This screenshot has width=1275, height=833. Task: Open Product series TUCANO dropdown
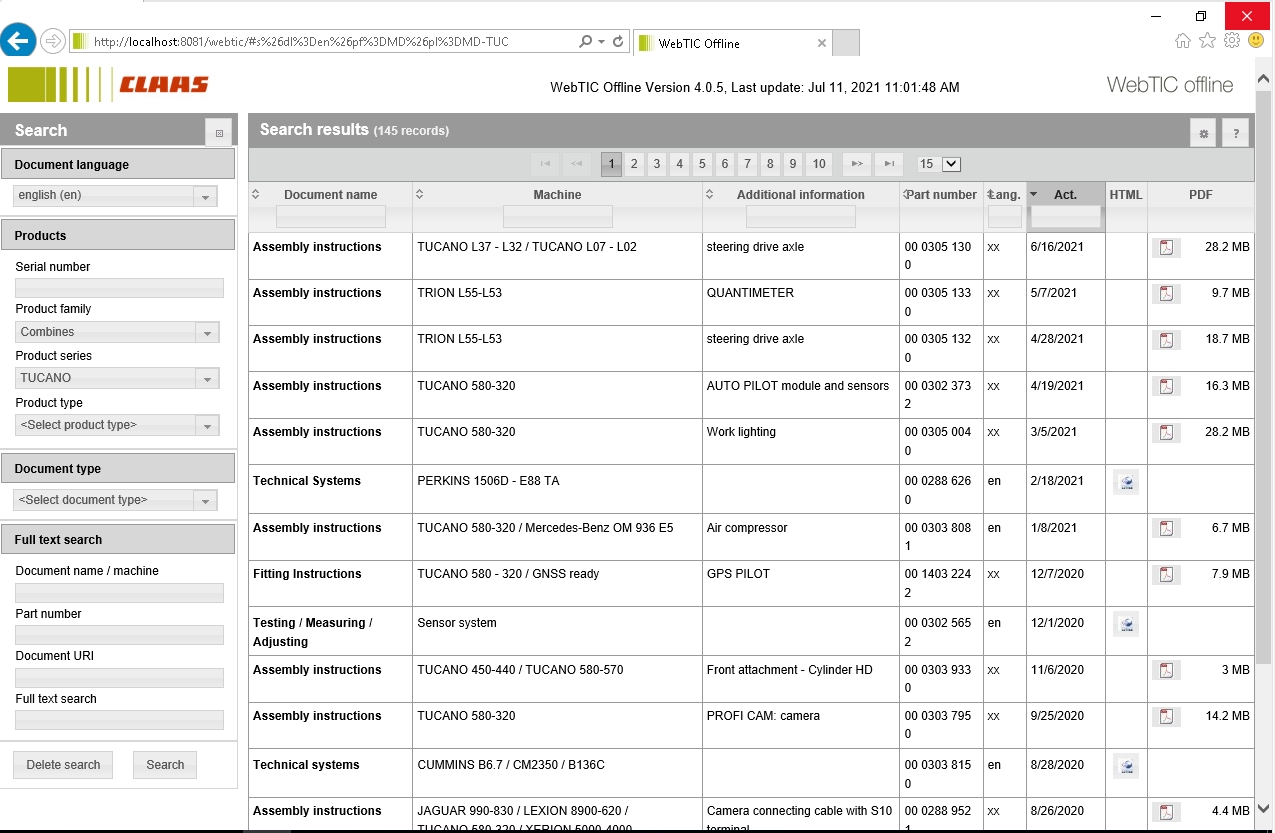coord(118,378)
